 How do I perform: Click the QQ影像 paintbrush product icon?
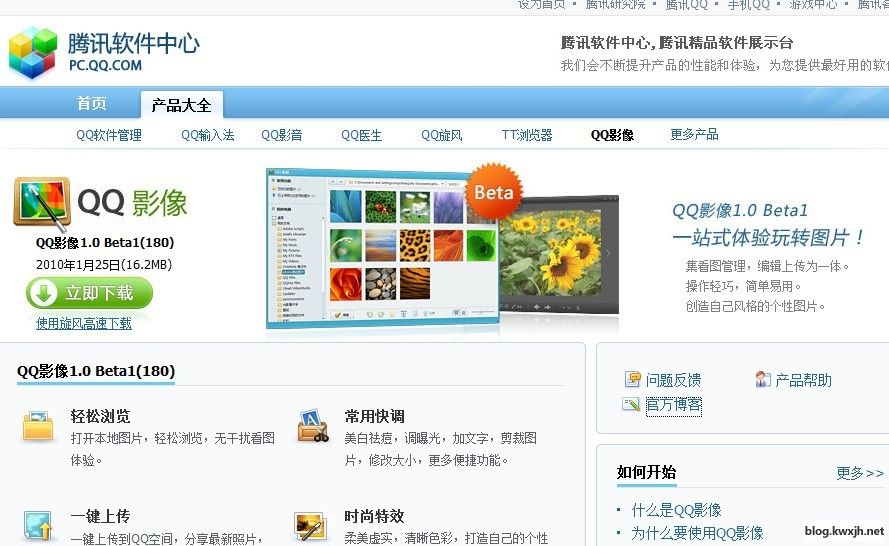coord(41,203)
